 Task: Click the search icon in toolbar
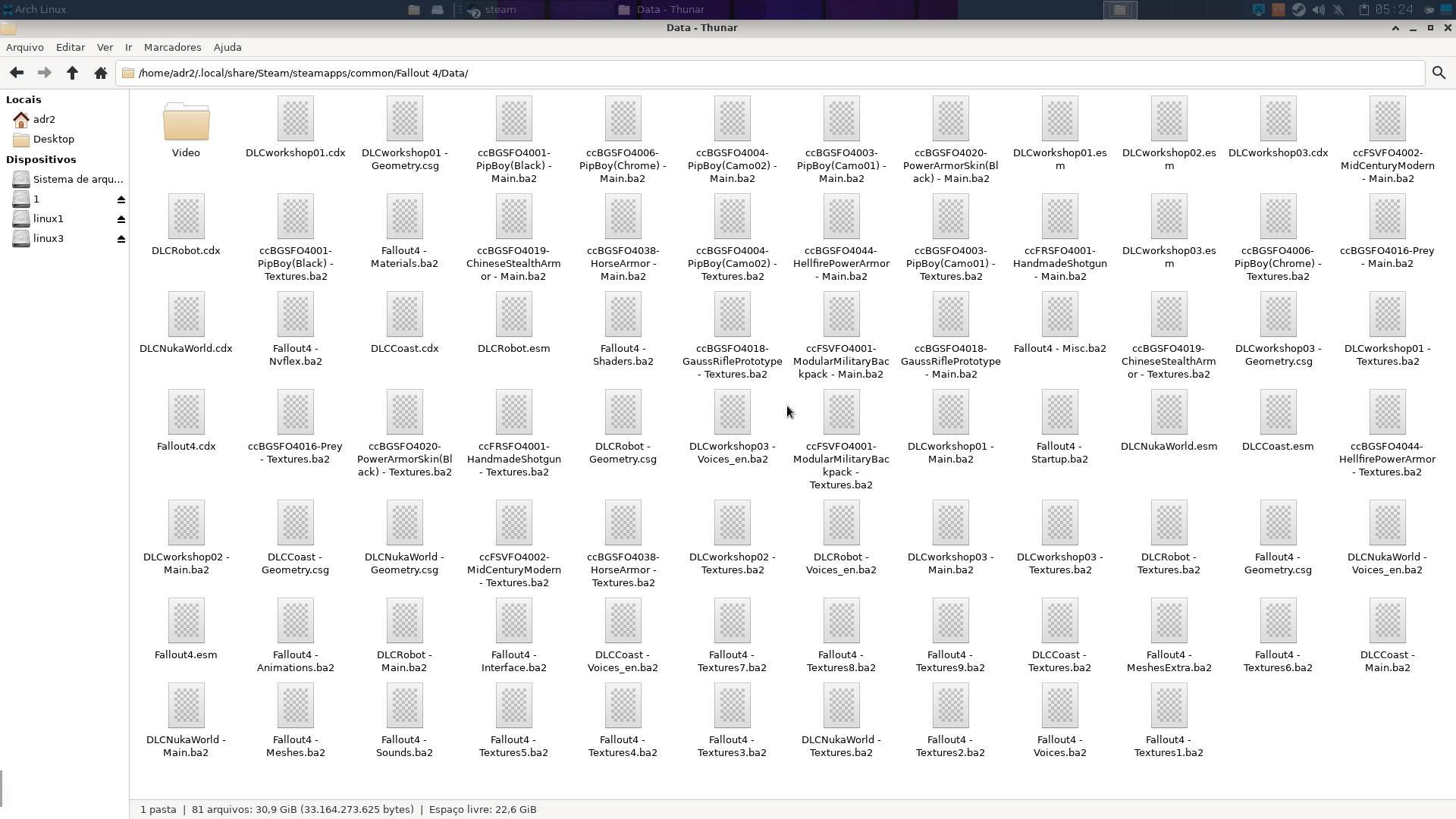click(x=1441, y=73)
